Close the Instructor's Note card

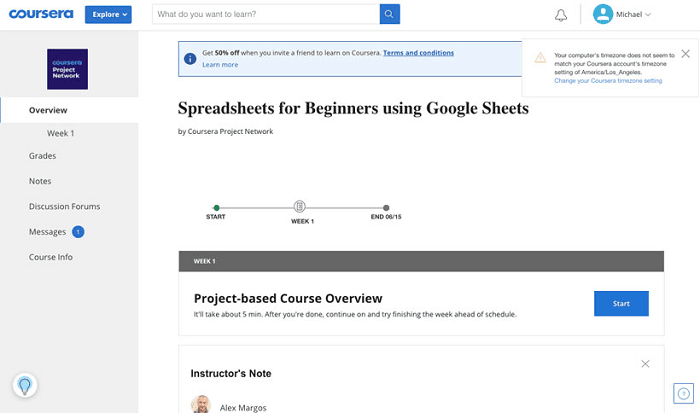[645, 364]
